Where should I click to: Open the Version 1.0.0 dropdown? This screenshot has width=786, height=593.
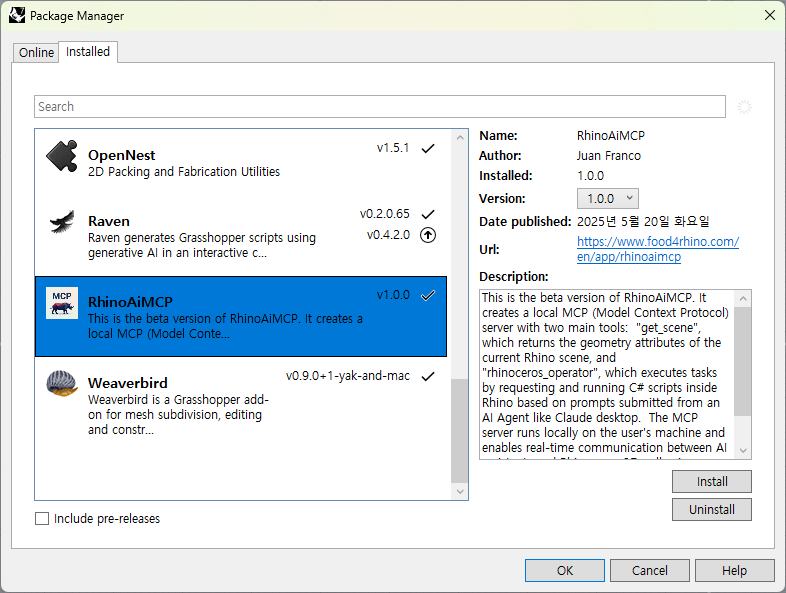608,199
